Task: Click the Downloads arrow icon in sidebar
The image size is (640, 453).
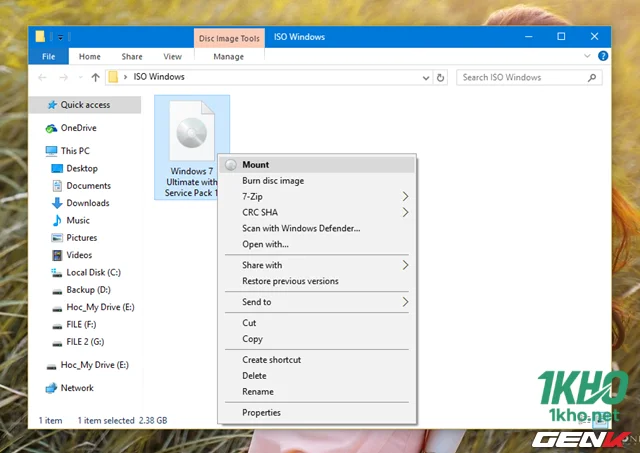Action: pyautogui.click(x=57, y=203)
